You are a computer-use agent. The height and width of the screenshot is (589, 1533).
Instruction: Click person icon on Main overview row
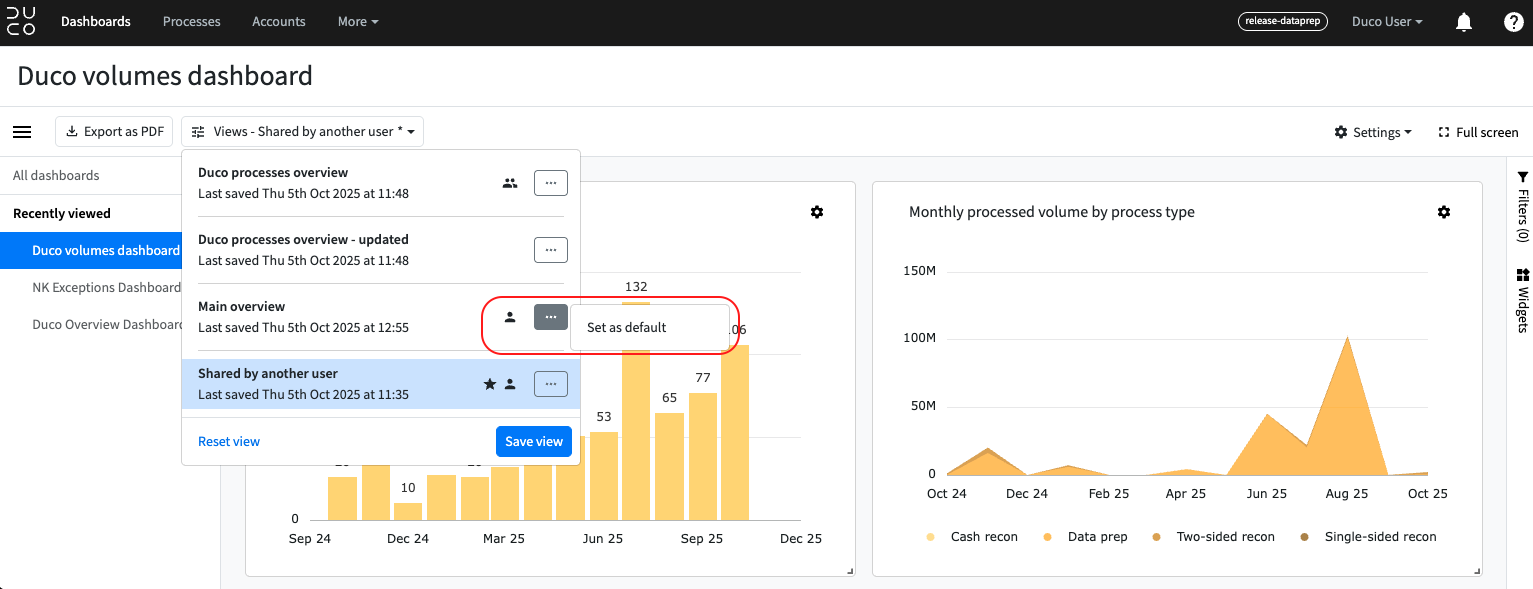(510, 317)
